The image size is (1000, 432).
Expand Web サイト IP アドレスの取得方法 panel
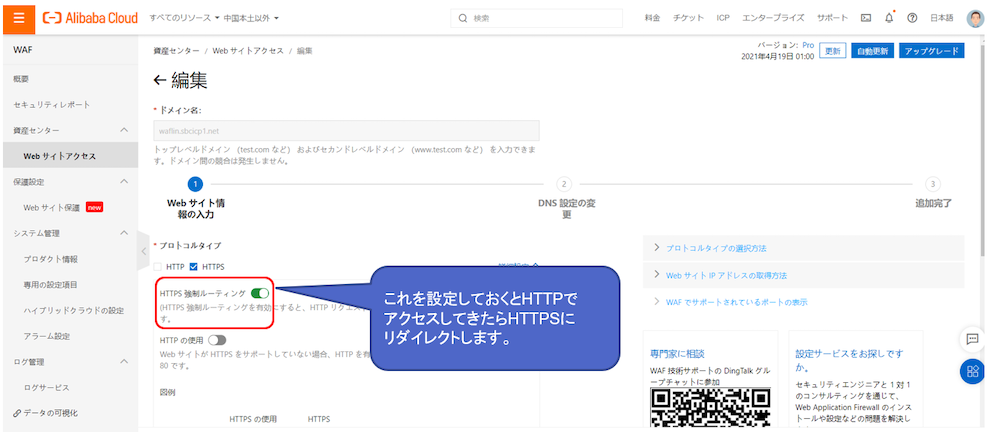pos(804,275)
